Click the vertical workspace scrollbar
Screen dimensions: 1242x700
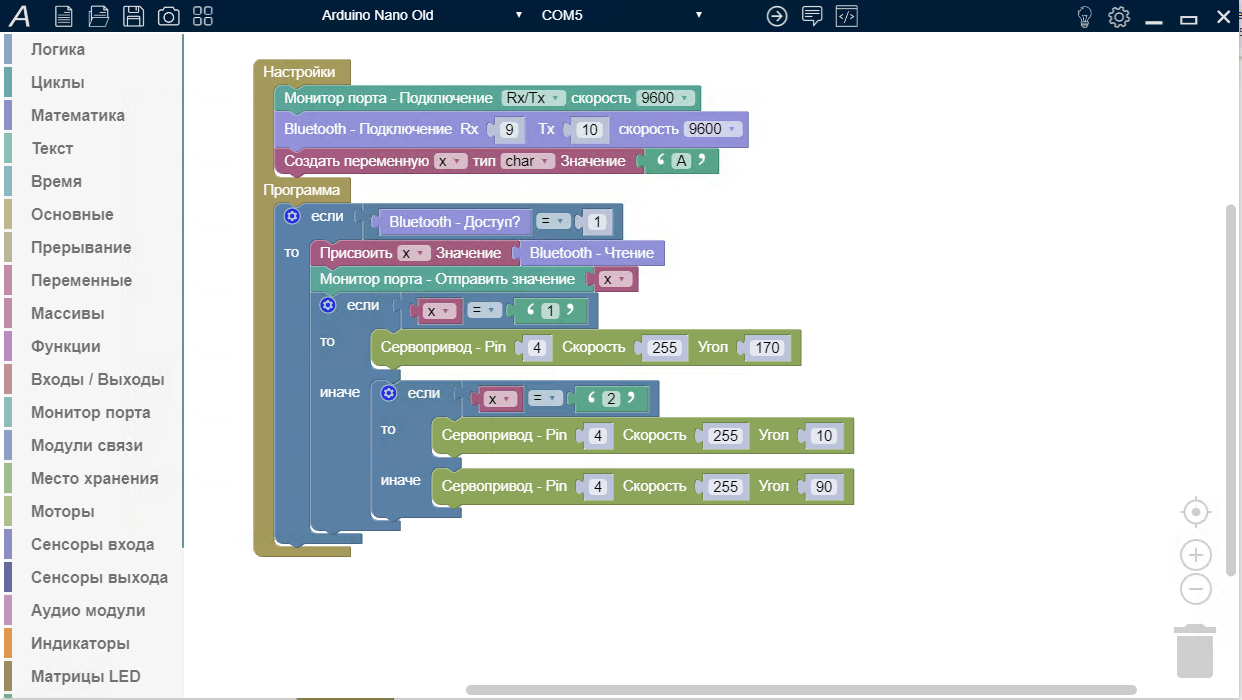pyautogui.click(x=1231, y=389)
